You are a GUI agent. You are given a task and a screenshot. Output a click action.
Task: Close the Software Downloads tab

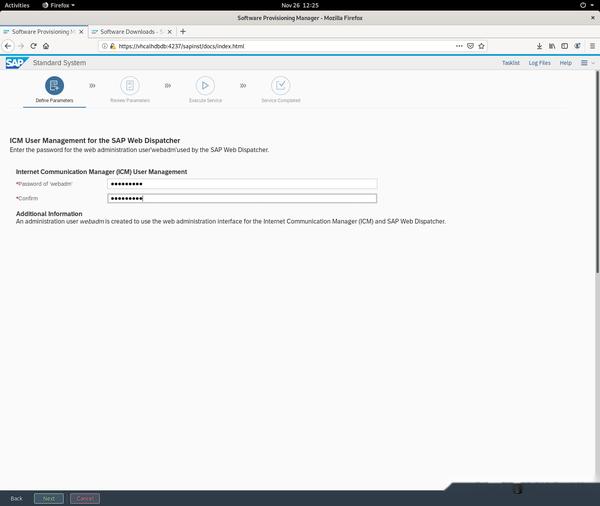pos(170,32)
